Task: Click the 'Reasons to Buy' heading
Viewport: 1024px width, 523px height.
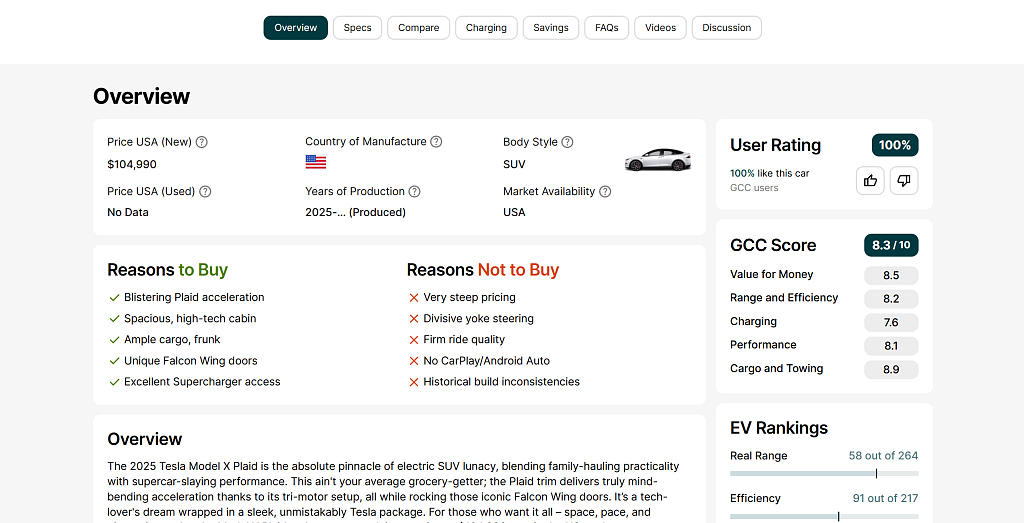Action: 168,270
